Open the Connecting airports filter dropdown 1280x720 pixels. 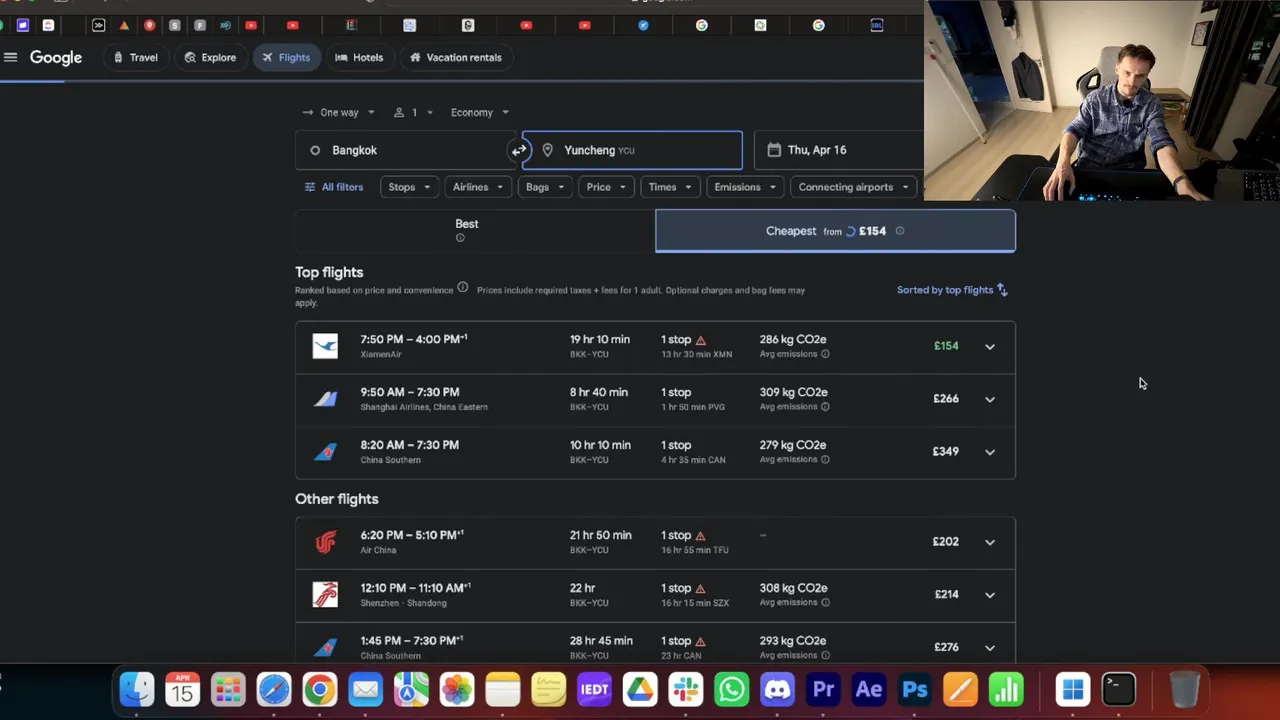coord(853,187)
